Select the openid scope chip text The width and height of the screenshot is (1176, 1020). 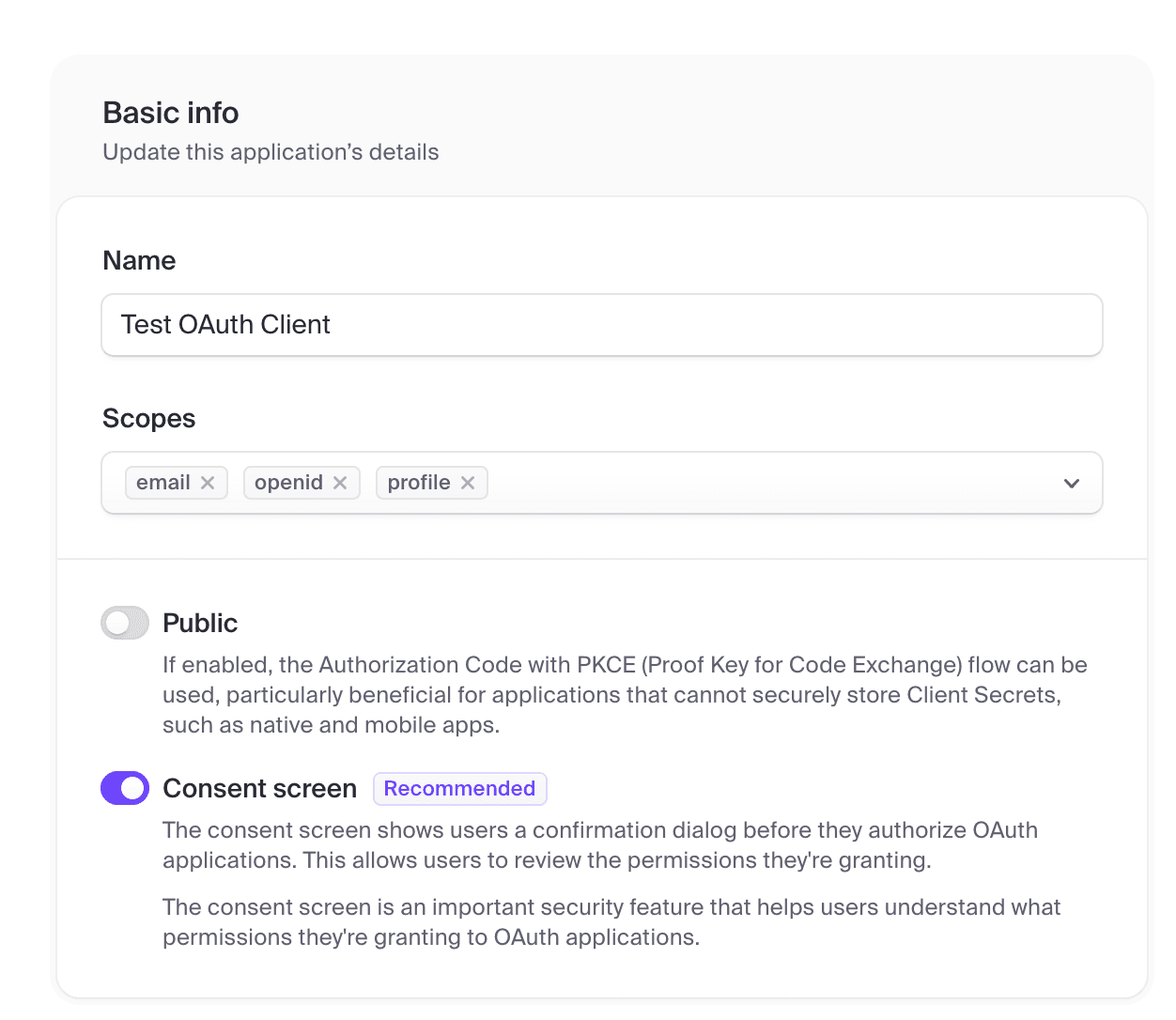(288, 483)
